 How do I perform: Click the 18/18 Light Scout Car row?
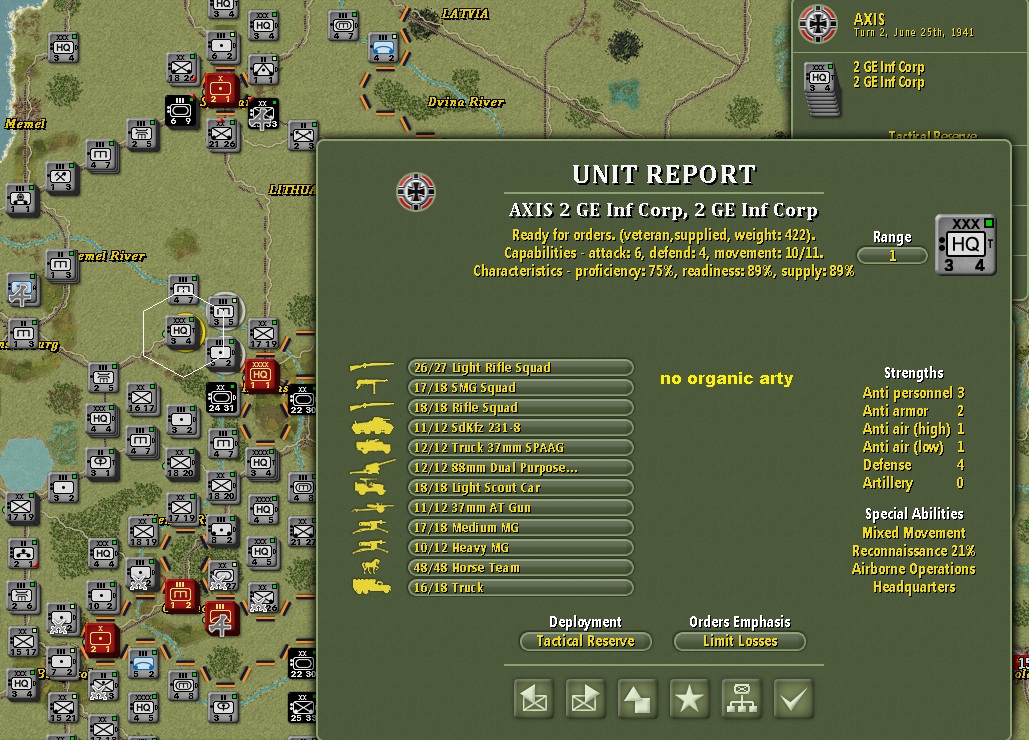click(x=520, y=487)
